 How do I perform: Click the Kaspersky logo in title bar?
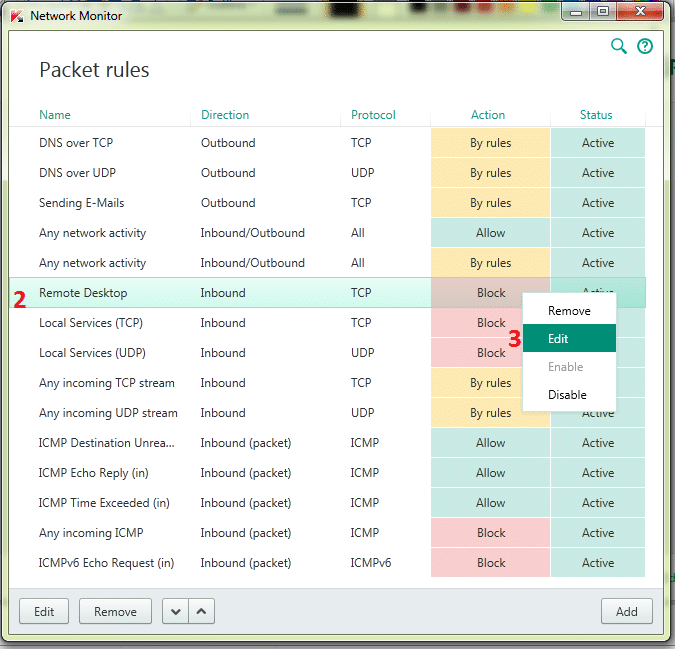(x=17, y=16)
